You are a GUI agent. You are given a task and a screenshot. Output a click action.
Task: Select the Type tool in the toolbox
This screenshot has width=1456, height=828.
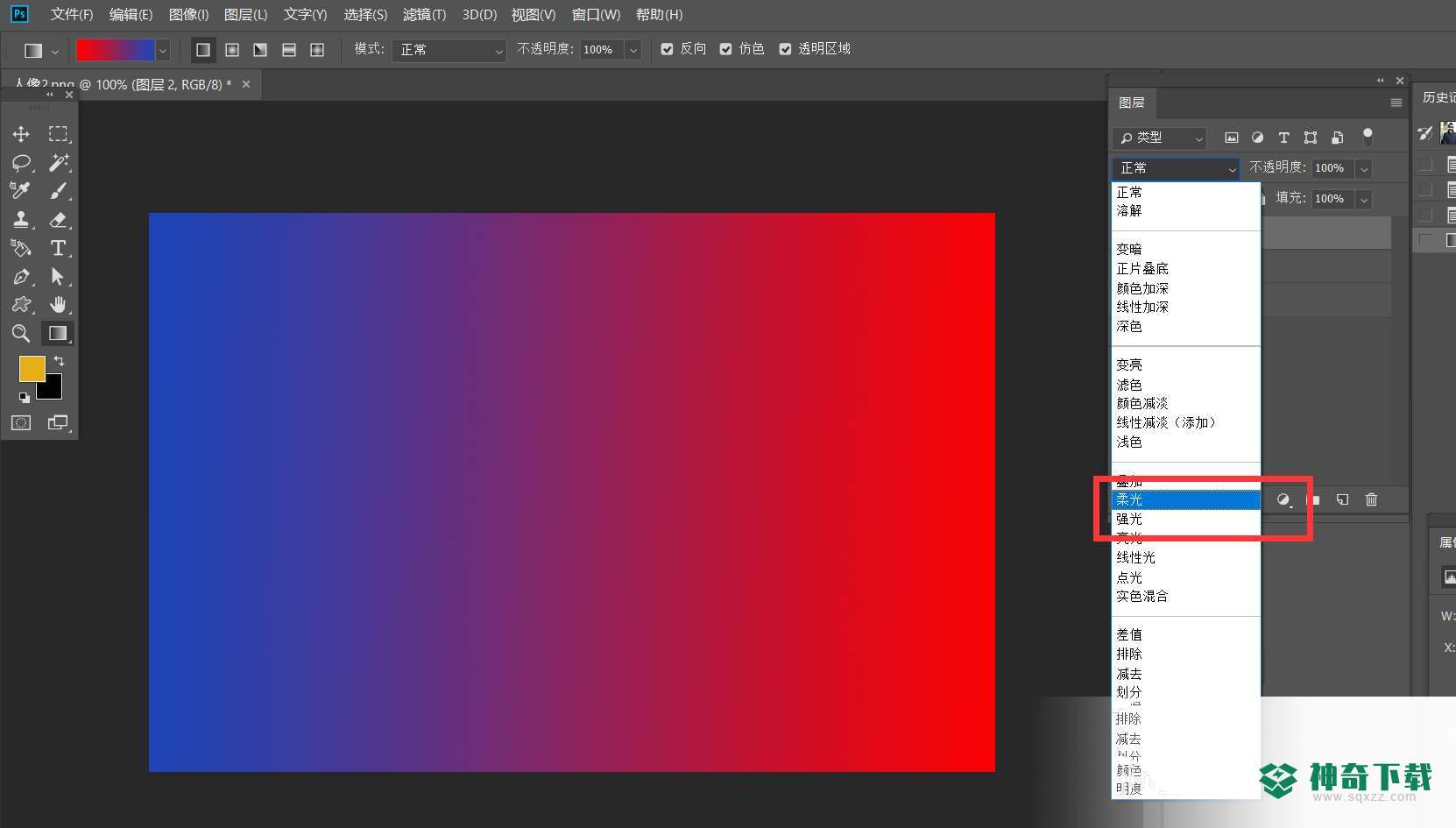[x=58, y=248]
